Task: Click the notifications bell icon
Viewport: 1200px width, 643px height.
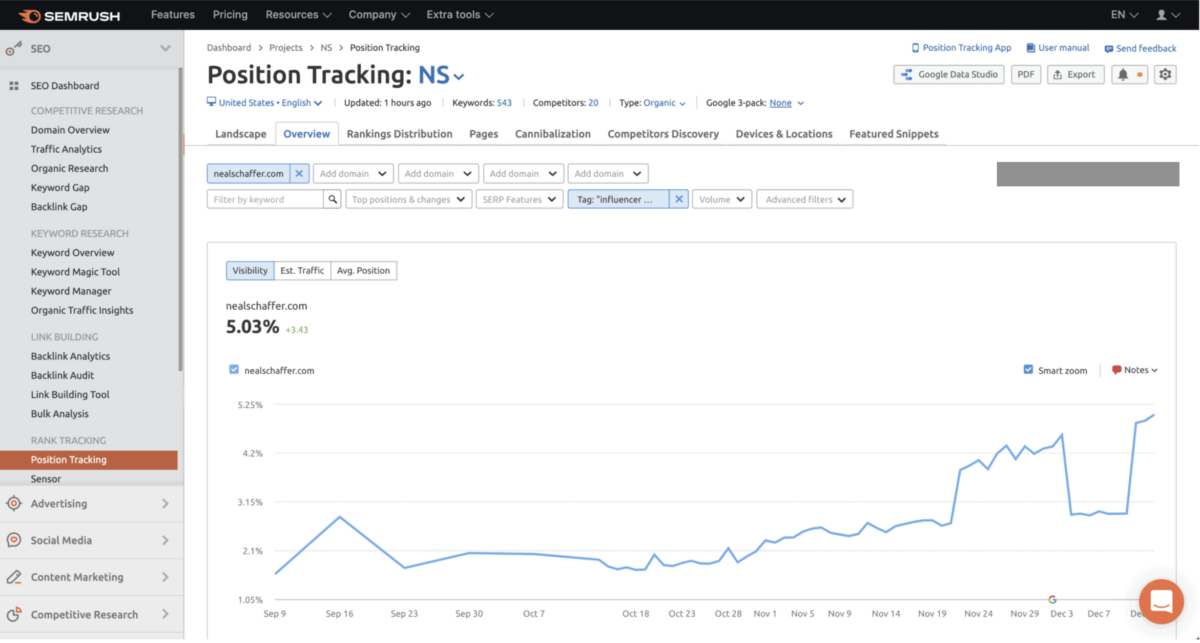Action: 1123,75
